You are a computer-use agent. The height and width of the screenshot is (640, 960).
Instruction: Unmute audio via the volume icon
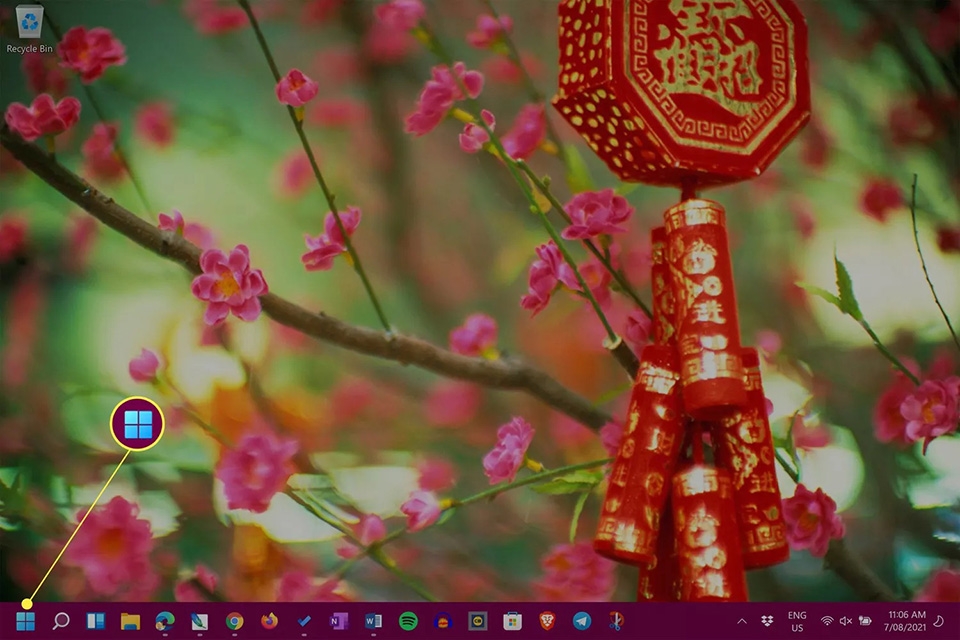[x=846, y=622]
